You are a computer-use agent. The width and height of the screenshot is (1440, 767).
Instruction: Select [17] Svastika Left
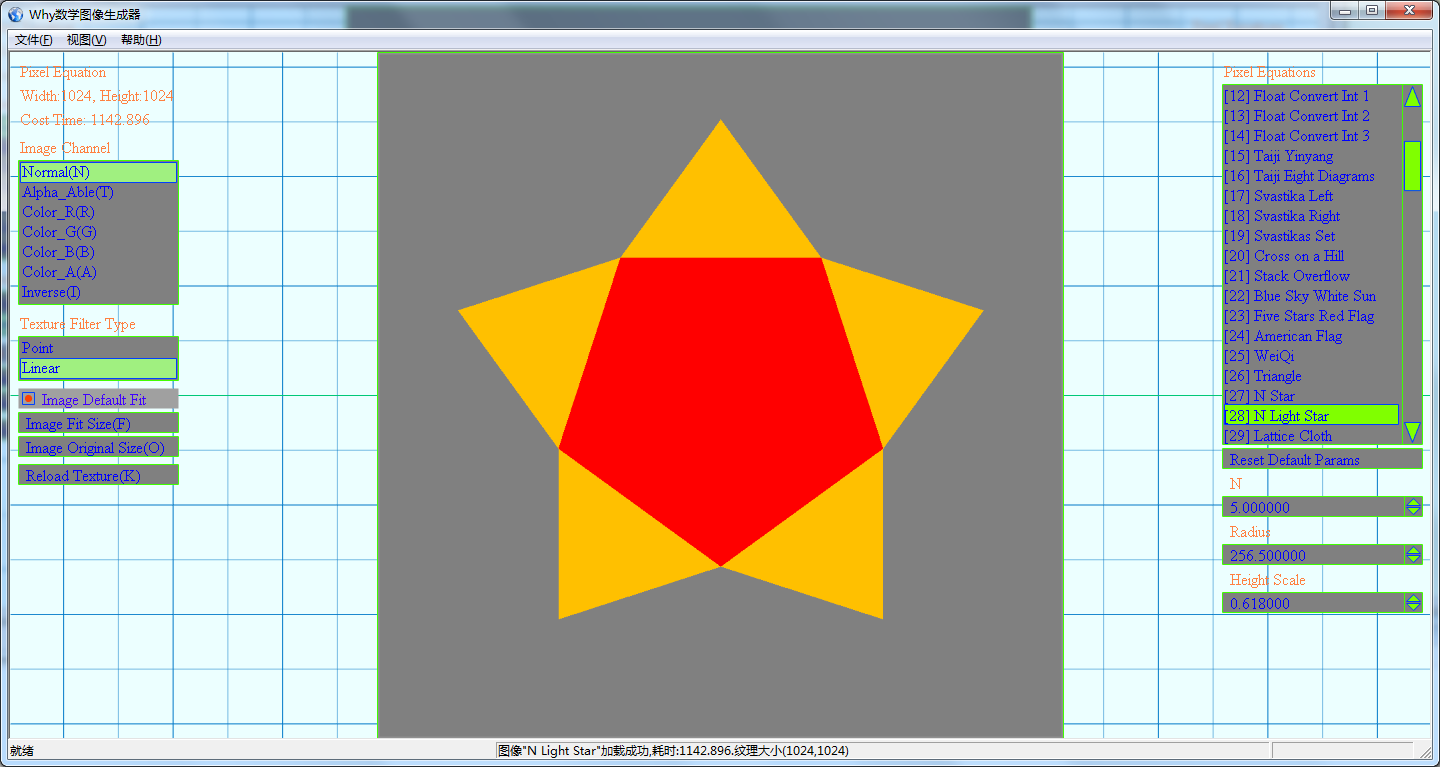point(1311,196)
